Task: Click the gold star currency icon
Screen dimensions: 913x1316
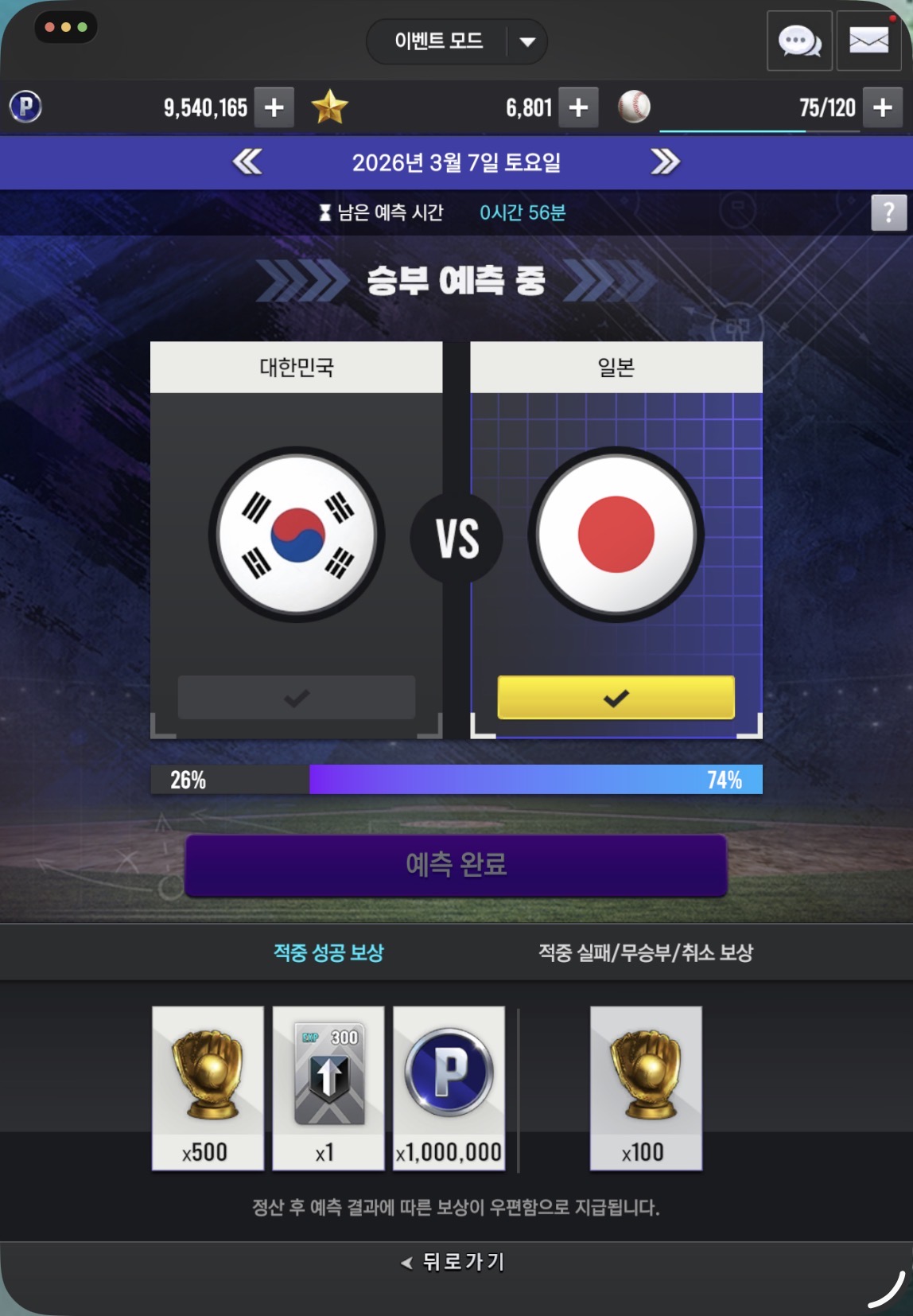Action: pyautogui.click(x=329, y=107)
